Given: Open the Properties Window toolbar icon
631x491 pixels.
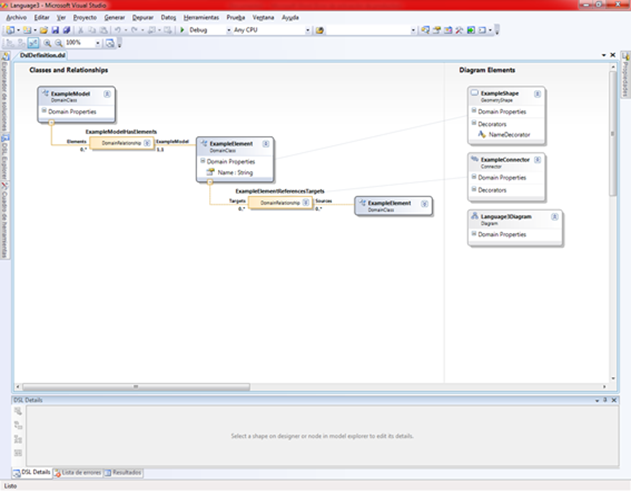Looking at the screenshot, I should tap(437, 30).
